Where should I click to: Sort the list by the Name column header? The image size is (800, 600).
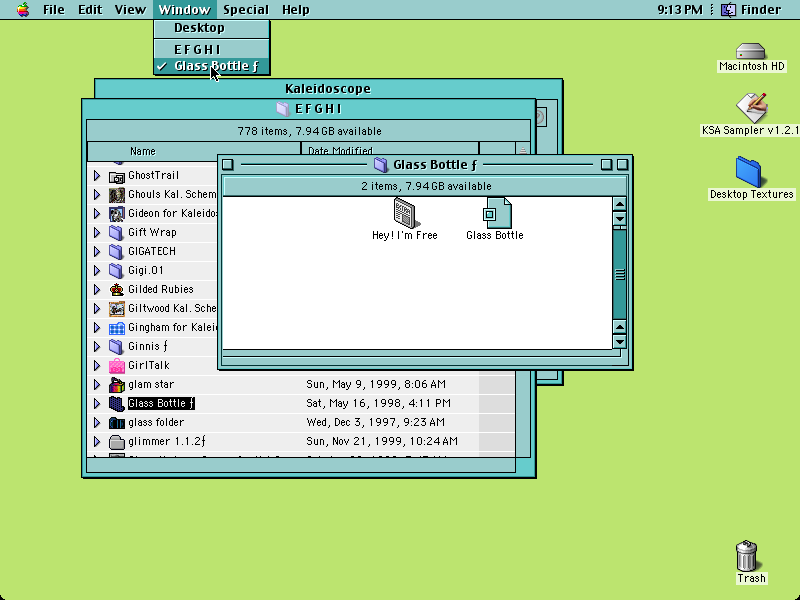pyautogui.click(x=194, y=151)
